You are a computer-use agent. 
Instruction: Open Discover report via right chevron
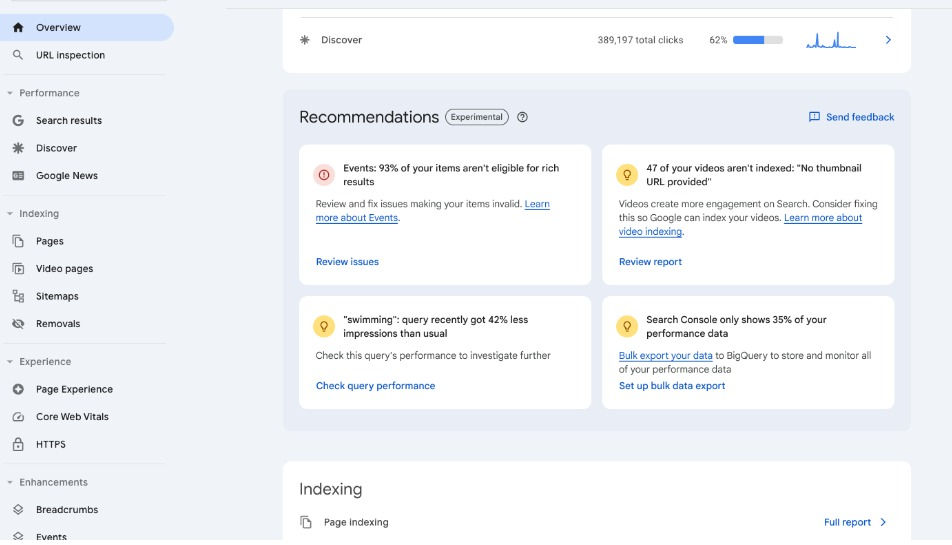click(x=888, y=40)
